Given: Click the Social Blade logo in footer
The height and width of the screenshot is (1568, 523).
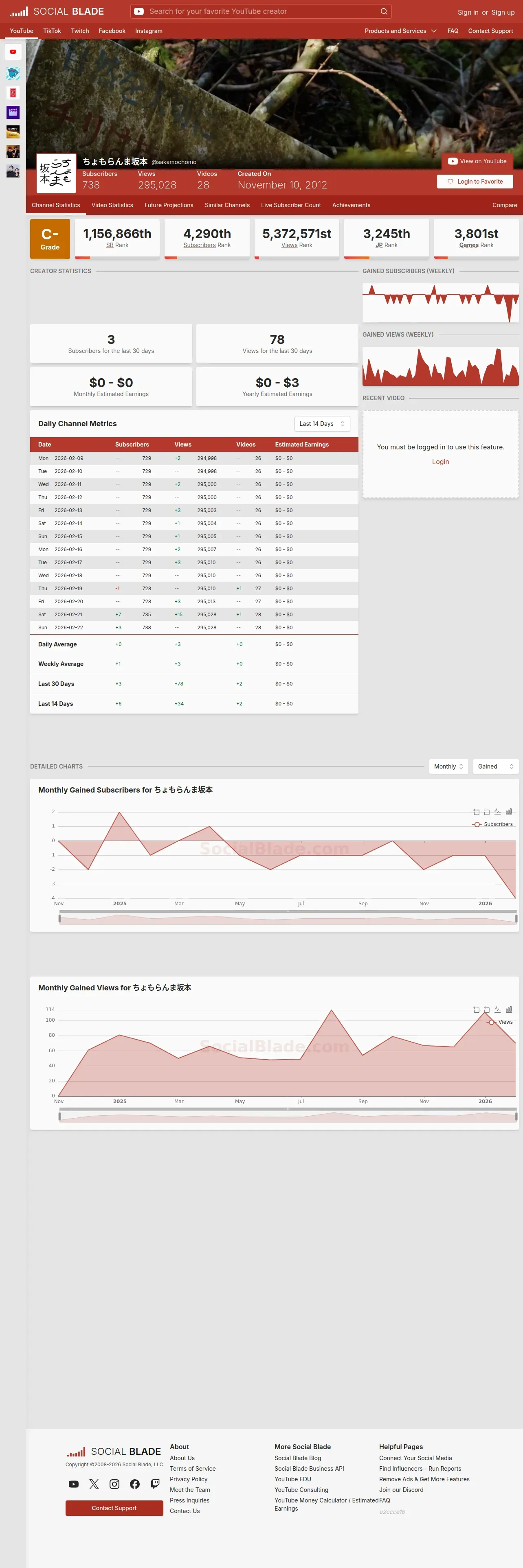Looking at the screenshot, I should coord(114,1452).
